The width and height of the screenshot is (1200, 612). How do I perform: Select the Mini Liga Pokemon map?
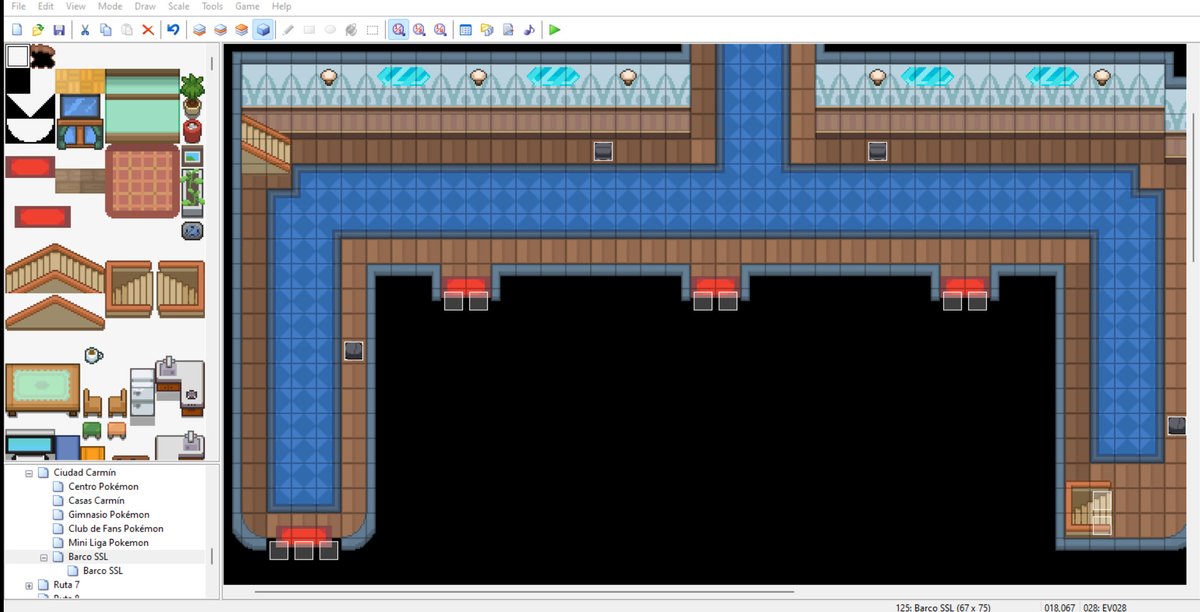click(x=108, y=543)
